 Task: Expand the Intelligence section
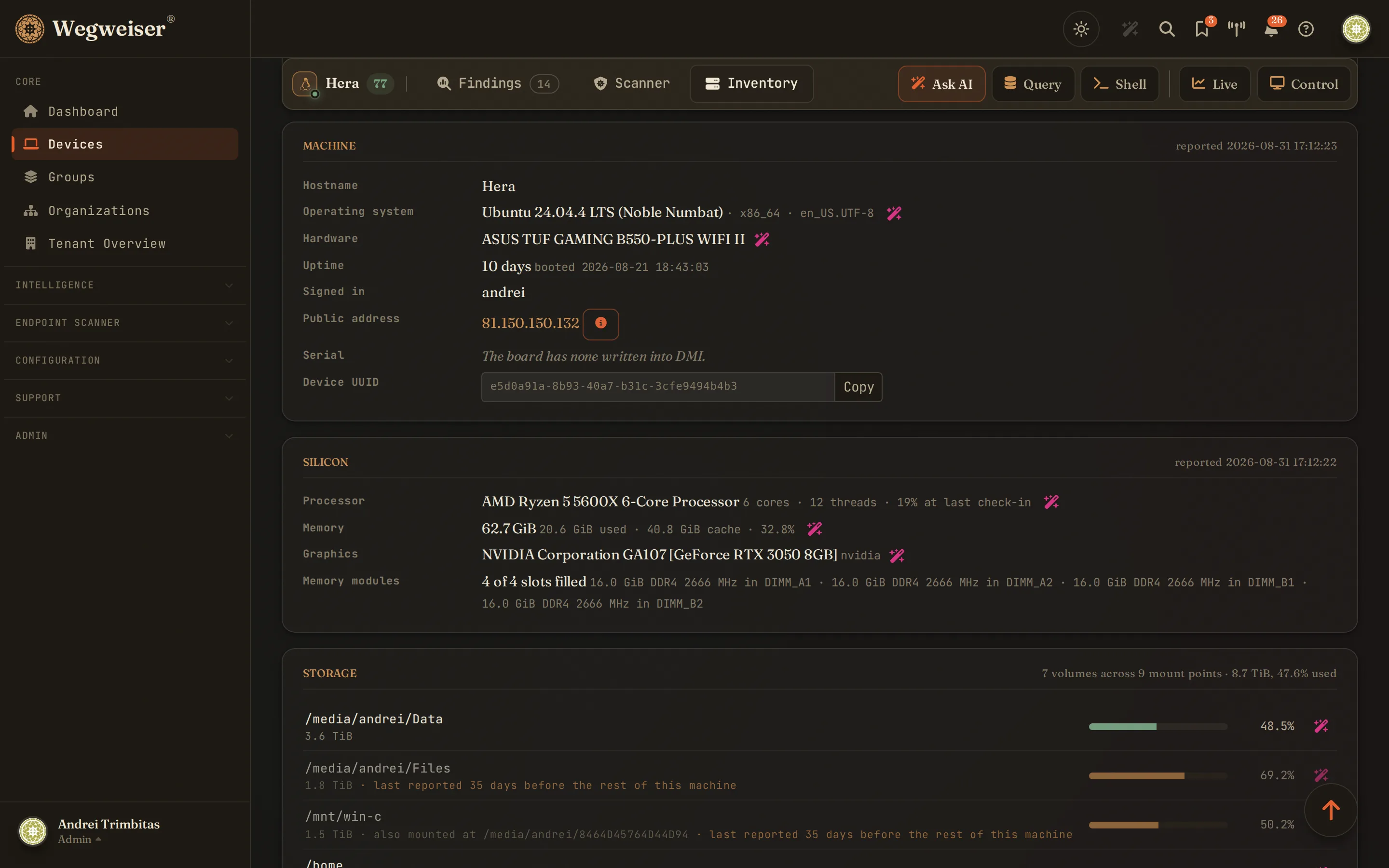pyautogui.click(x=124, y=285)
